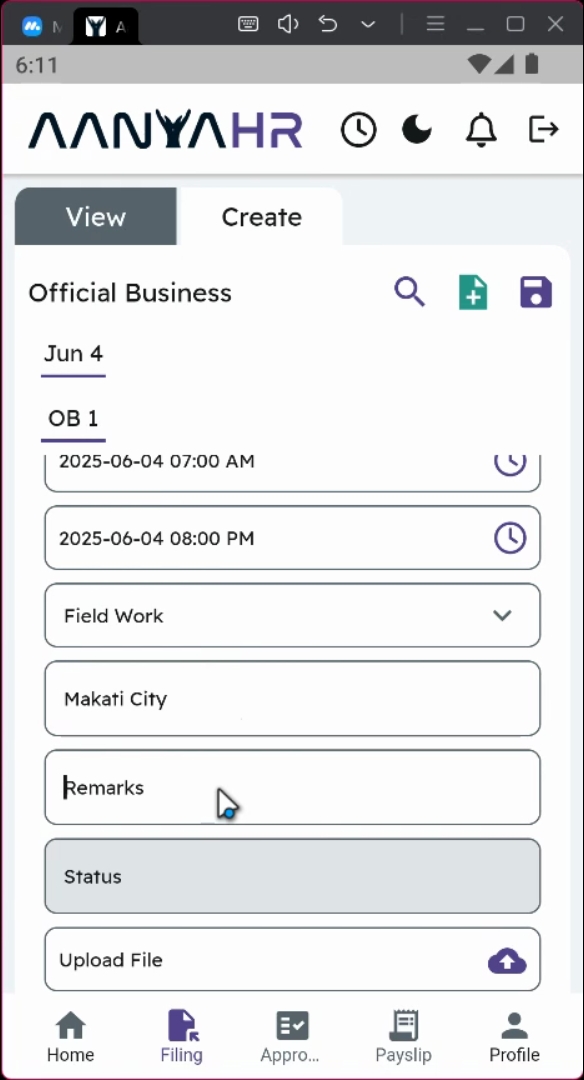584x1080 pixels.
Task: Click the Remarks input field
Action: point(293,787)
